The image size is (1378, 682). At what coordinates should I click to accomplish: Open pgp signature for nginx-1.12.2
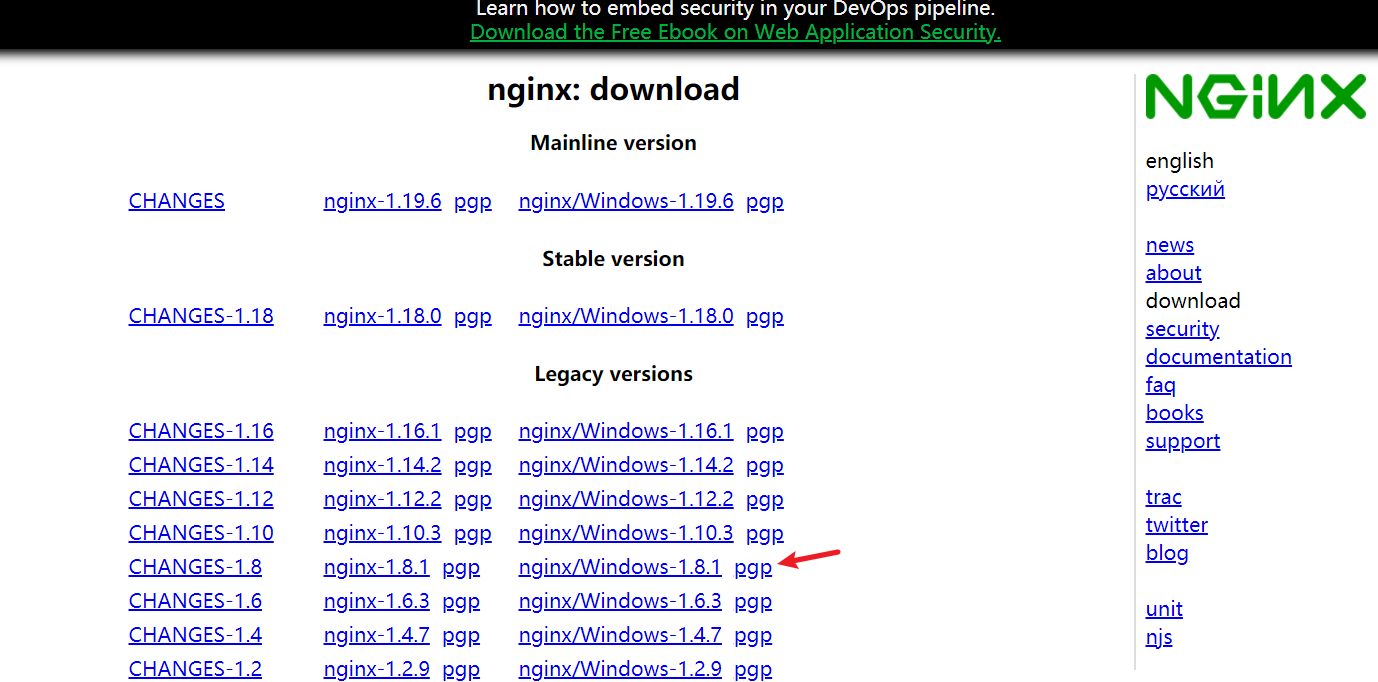point(473,500)
